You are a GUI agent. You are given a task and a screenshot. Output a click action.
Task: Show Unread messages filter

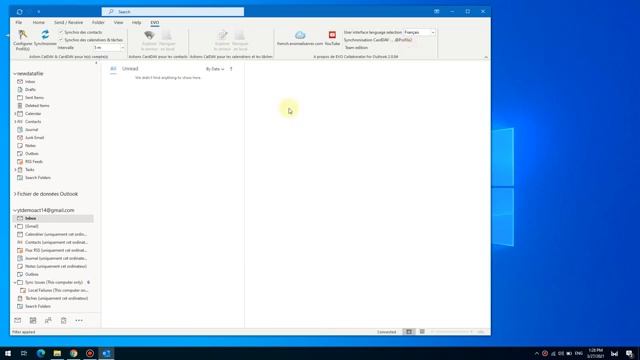130,69
